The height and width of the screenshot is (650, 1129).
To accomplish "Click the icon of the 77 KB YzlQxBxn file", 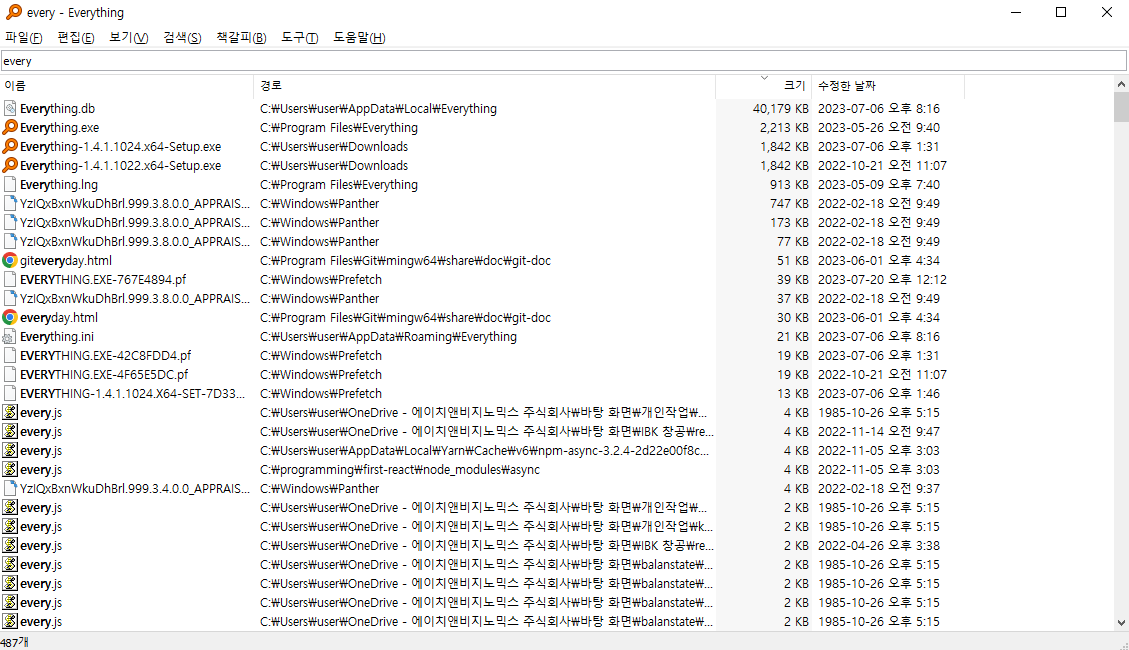I will tap(9, 241).
